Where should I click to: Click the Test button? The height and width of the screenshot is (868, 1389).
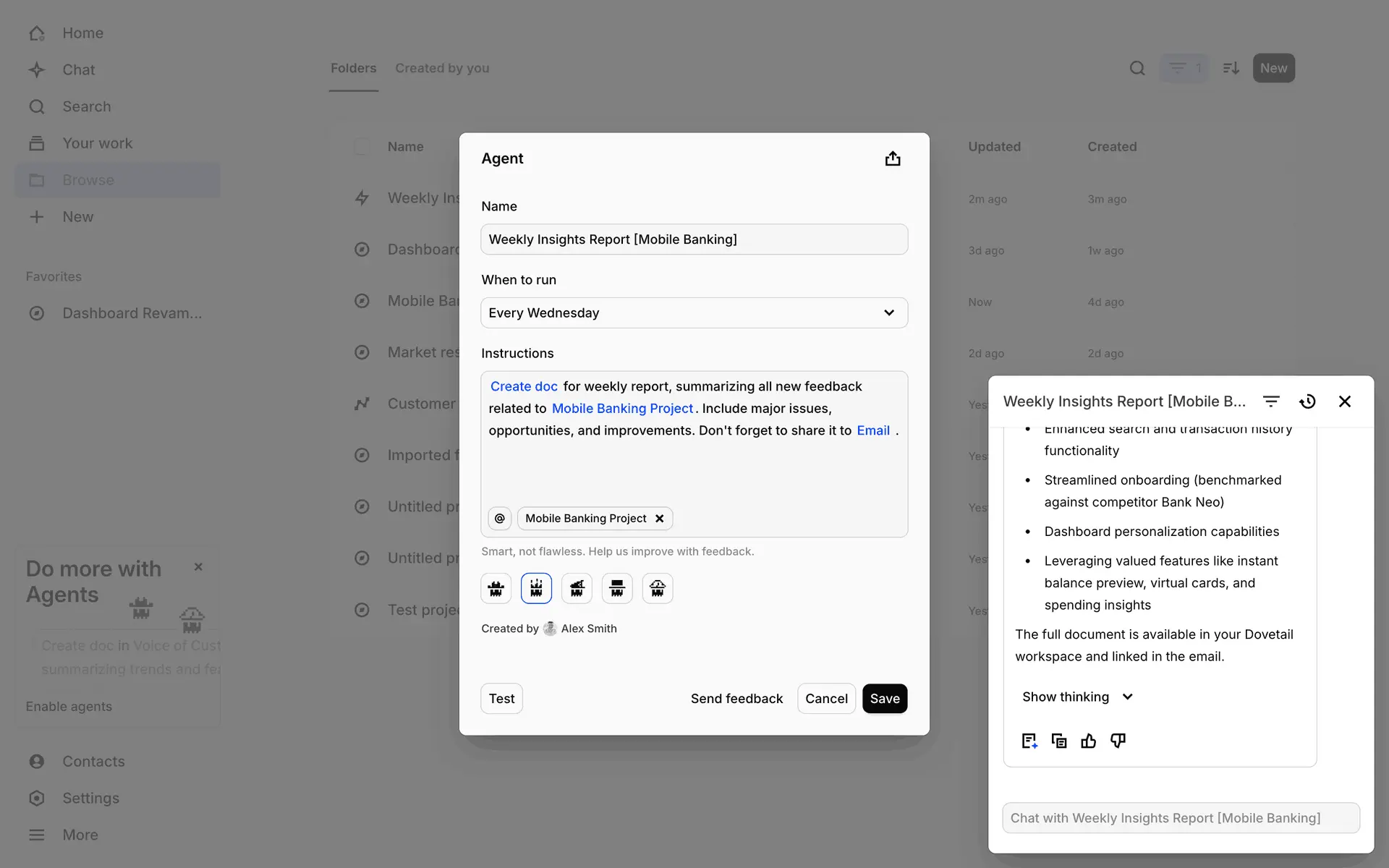point(501,698)
